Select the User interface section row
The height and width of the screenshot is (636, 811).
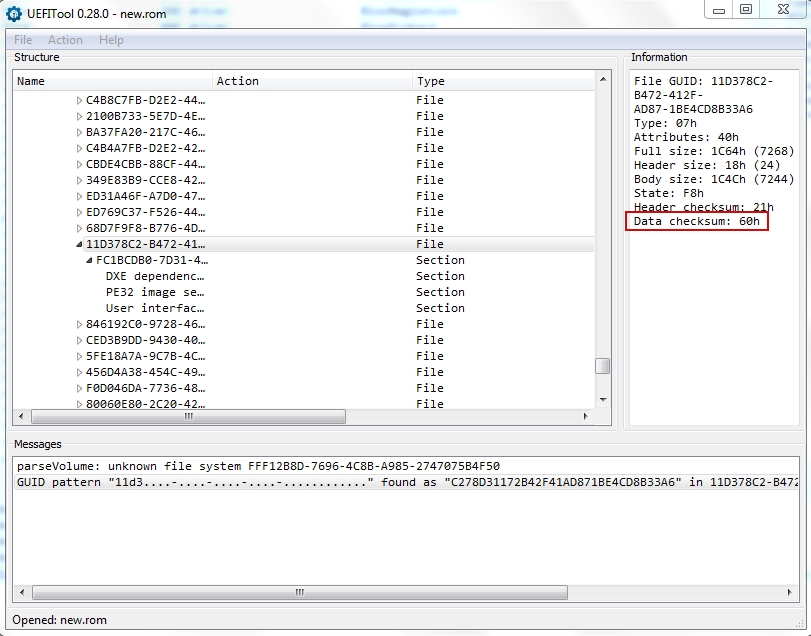(304, 308)
